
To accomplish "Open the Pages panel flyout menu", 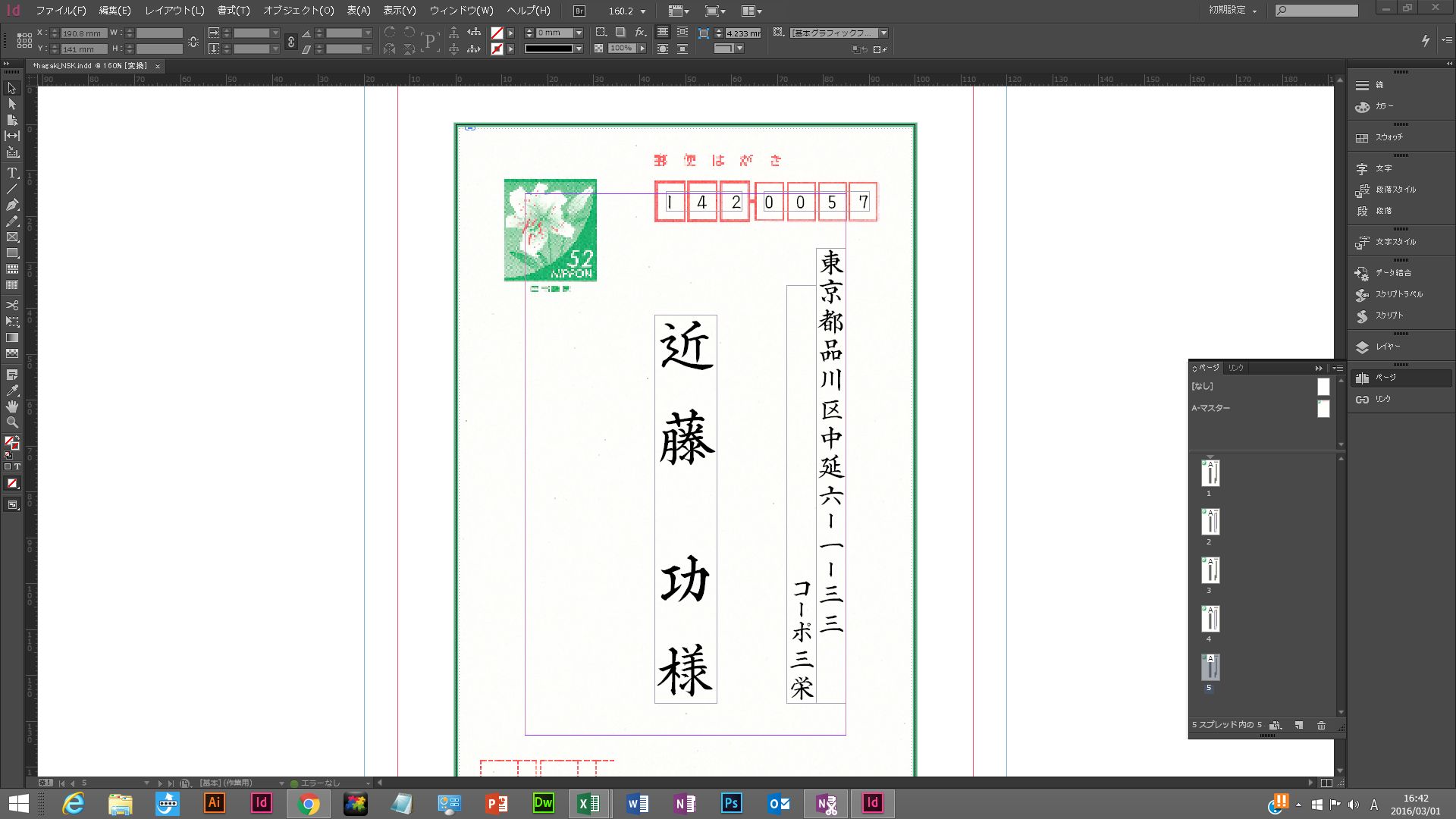I will point(1338,368).
